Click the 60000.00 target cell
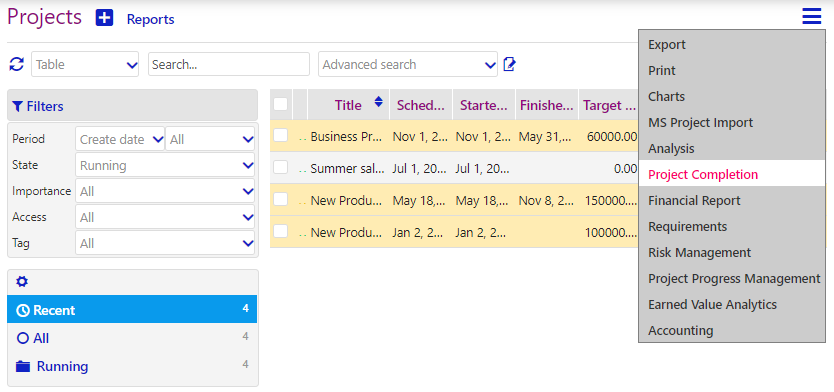This screenshot has height=392, width=834. click(612, 137)
